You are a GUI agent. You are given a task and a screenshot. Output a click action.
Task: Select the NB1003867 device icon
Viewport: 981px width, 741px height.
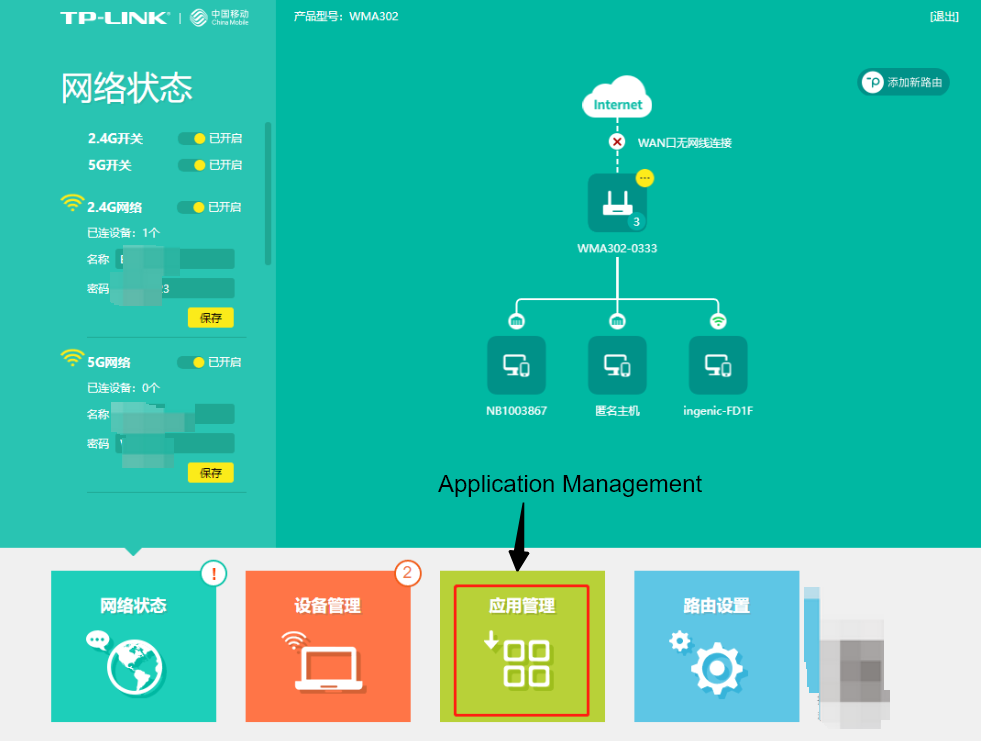tap(516, 365)
